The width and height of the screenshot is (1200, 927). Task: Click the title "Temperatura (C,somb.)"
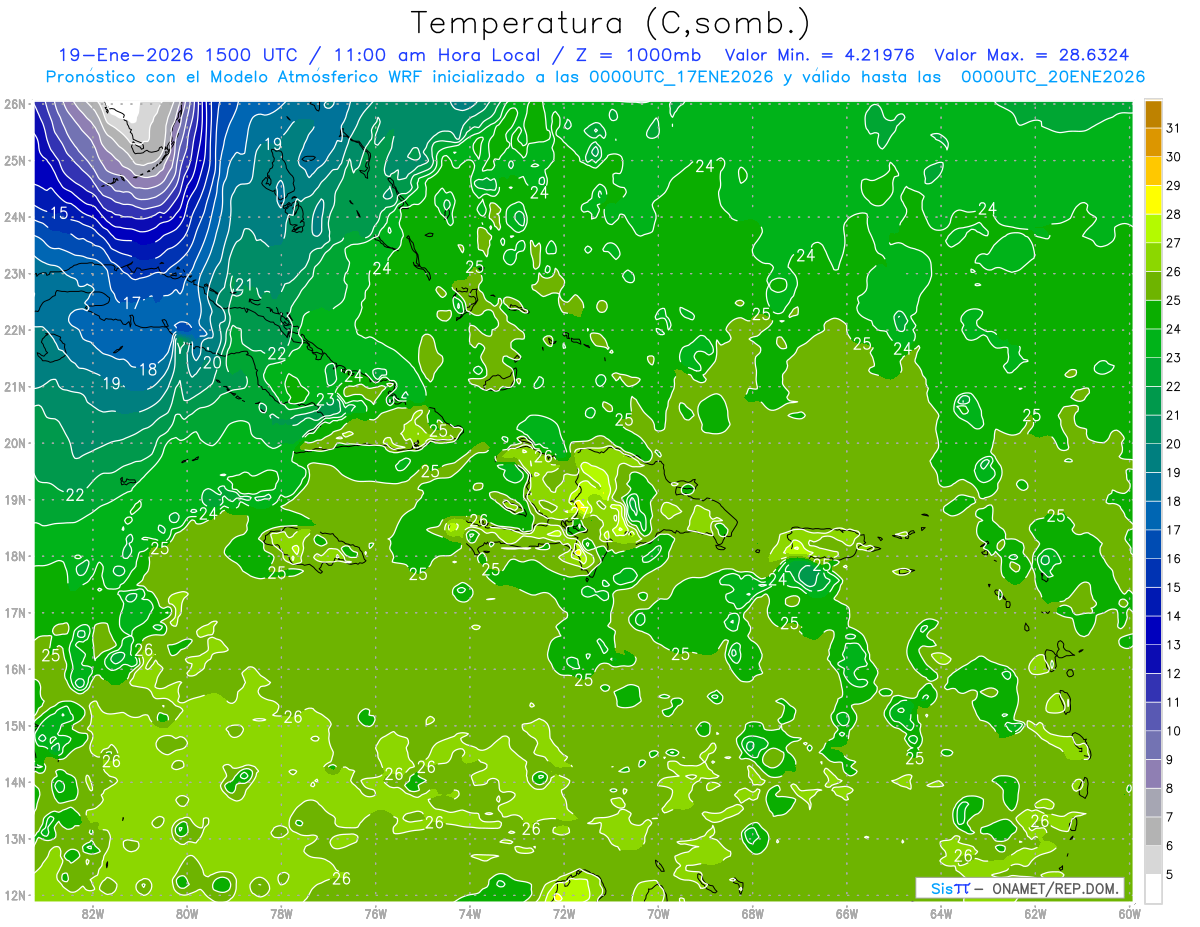(x=611, y=24)
